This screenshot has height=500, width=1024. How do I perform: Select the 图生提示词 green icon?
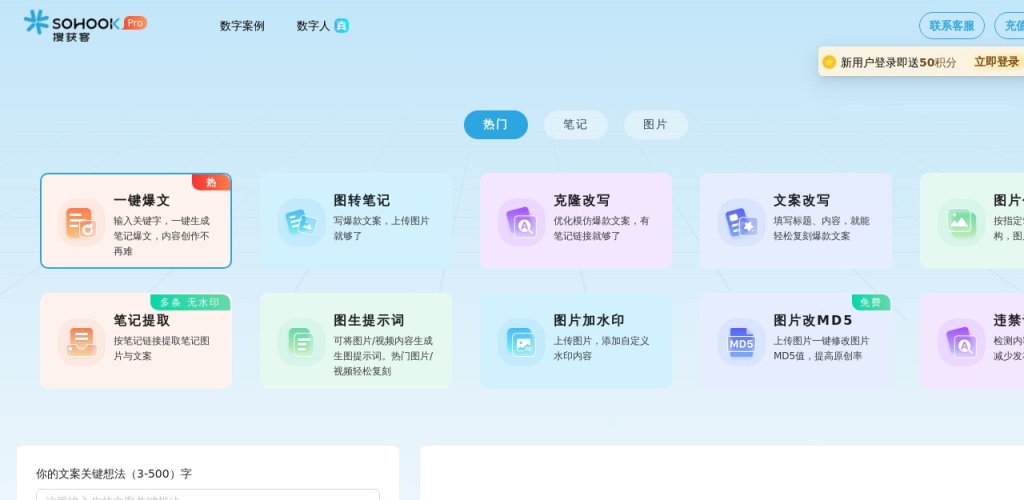click(301, 342)
